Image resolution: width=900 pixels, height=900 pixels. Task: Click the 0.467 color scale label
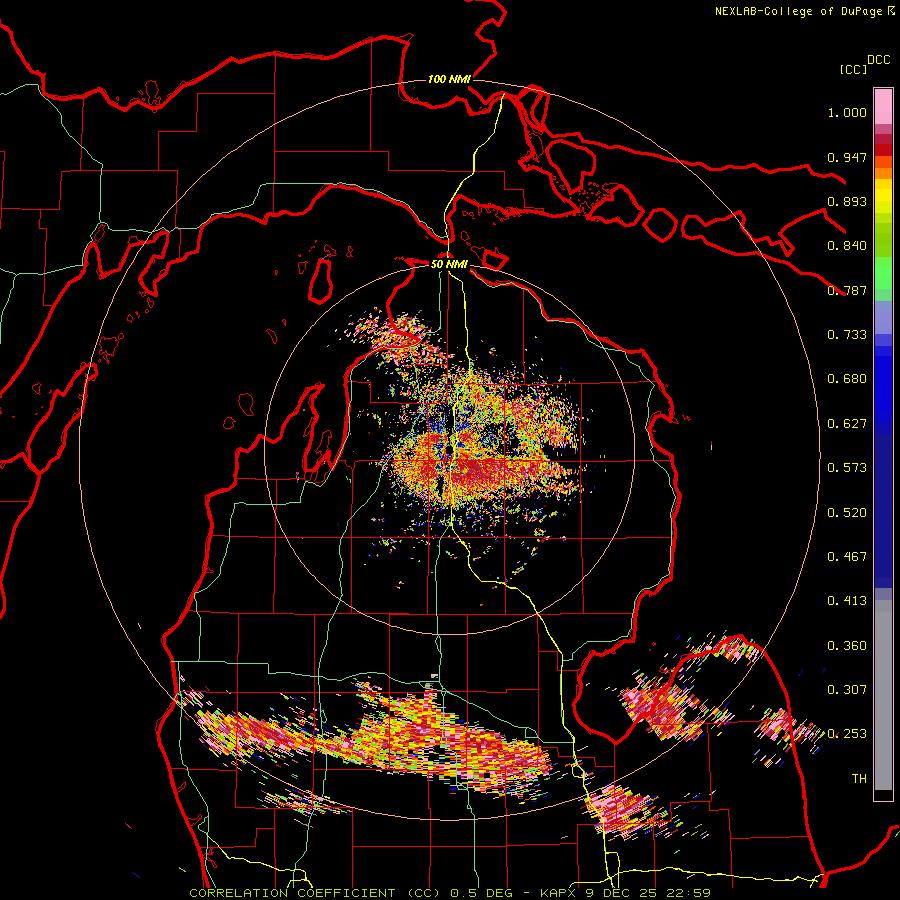[847, 557]
